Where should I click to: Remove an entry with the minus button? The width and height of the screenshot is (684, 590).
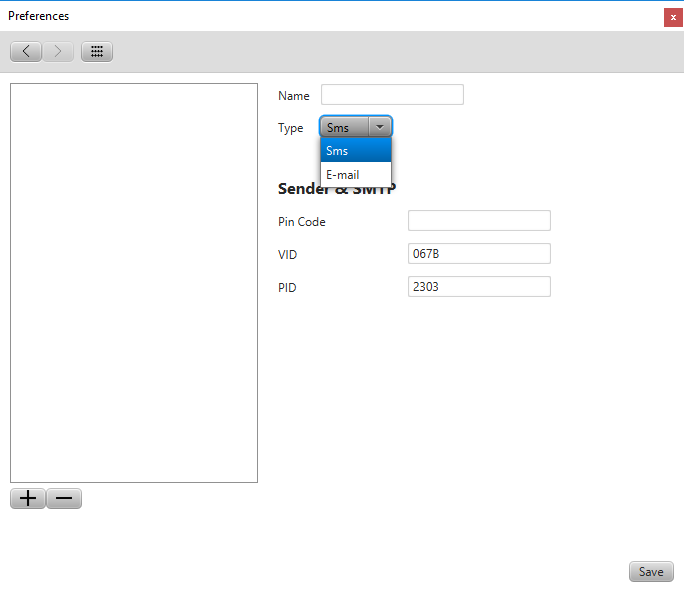64,499
